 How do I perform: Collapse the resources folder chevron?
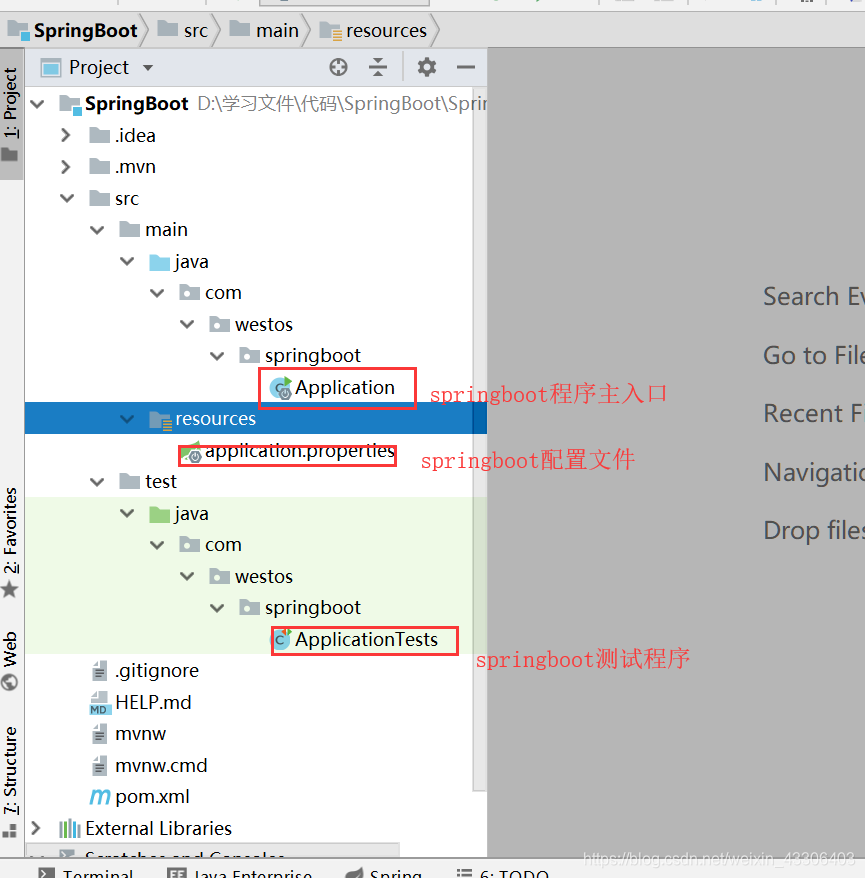(128, 419)
